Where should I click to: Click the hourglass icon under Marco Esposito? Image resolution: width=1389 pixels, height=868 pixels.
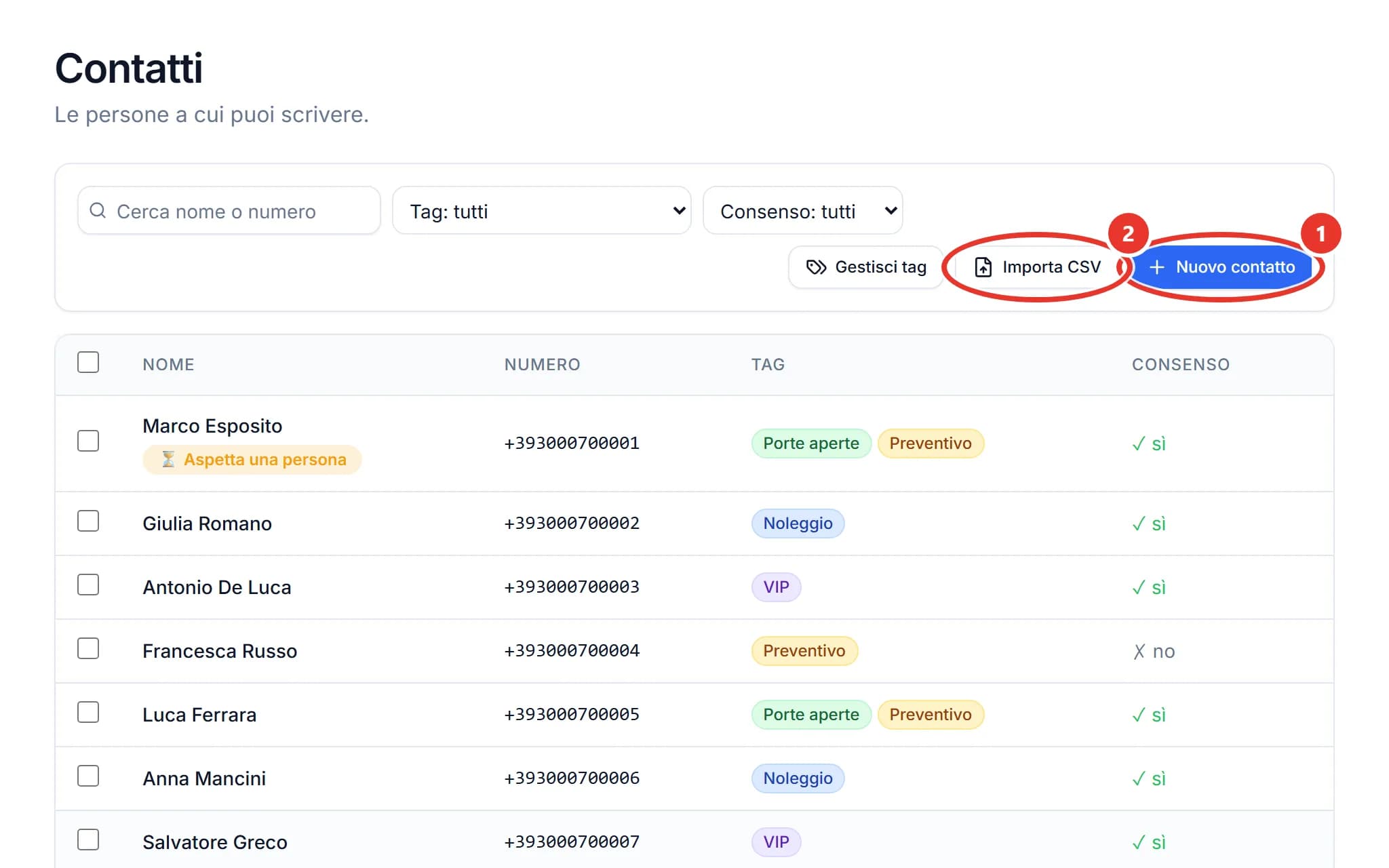tap(168, 460)
